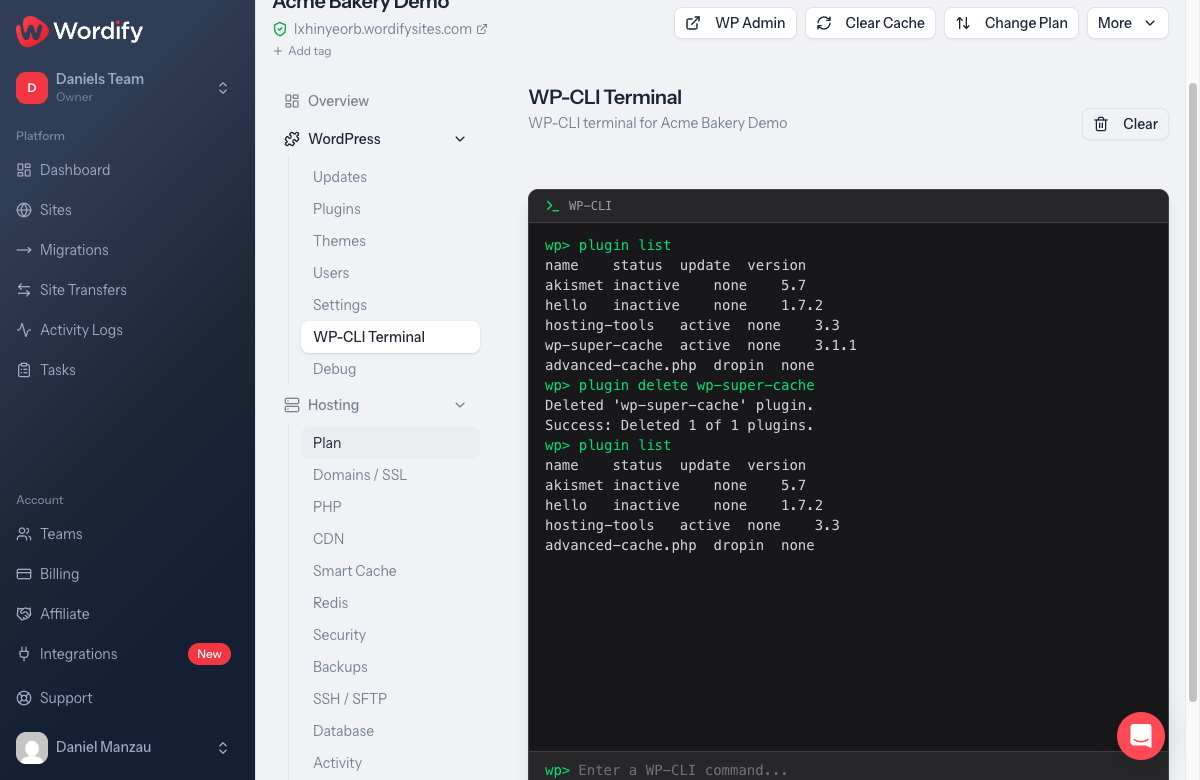Click the WP-CLI terminal header label
The image size is (1200, 780).
pyautogui.click(x=590, y=206)
